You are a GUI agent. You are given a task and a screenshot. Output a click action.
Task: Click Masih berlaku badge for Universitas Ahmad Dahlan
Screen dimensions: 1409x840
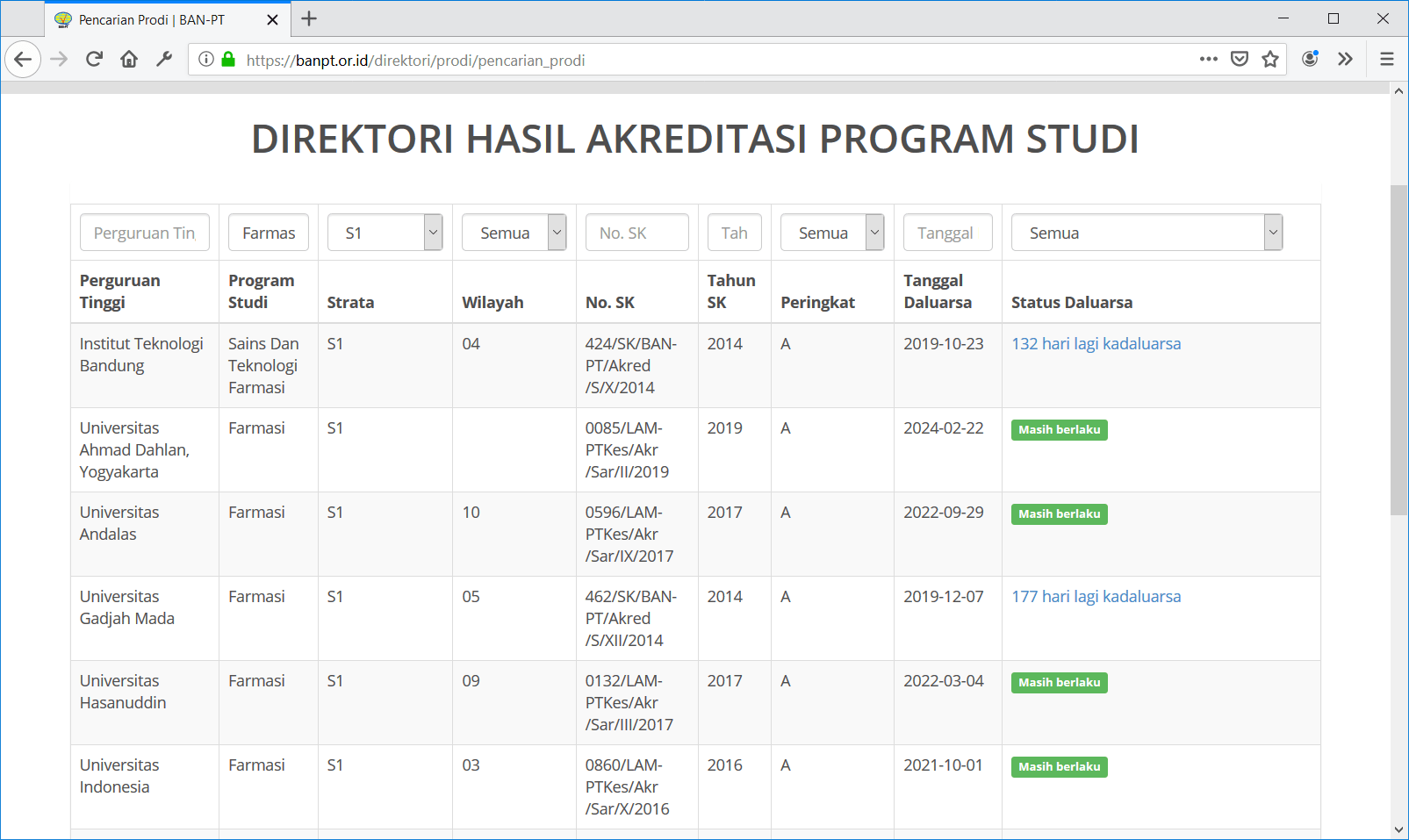[1060, 430]
